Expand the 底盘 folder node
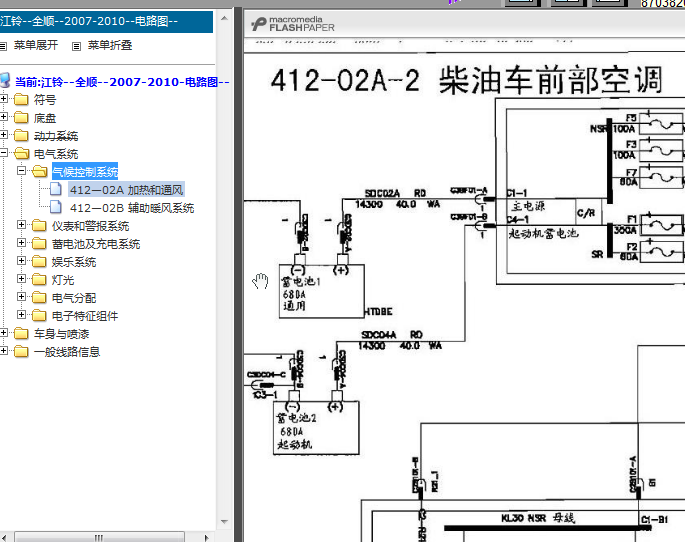This screenshot has width=685, height=542. tap(3, 117)
